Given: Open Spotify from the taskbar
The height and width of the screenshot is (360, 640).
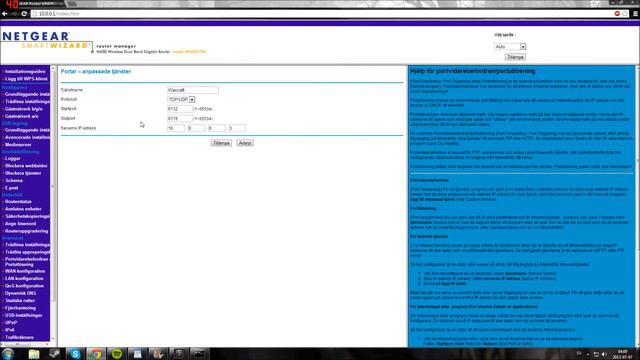Looking at the screenshot, I should coord(117,354).
